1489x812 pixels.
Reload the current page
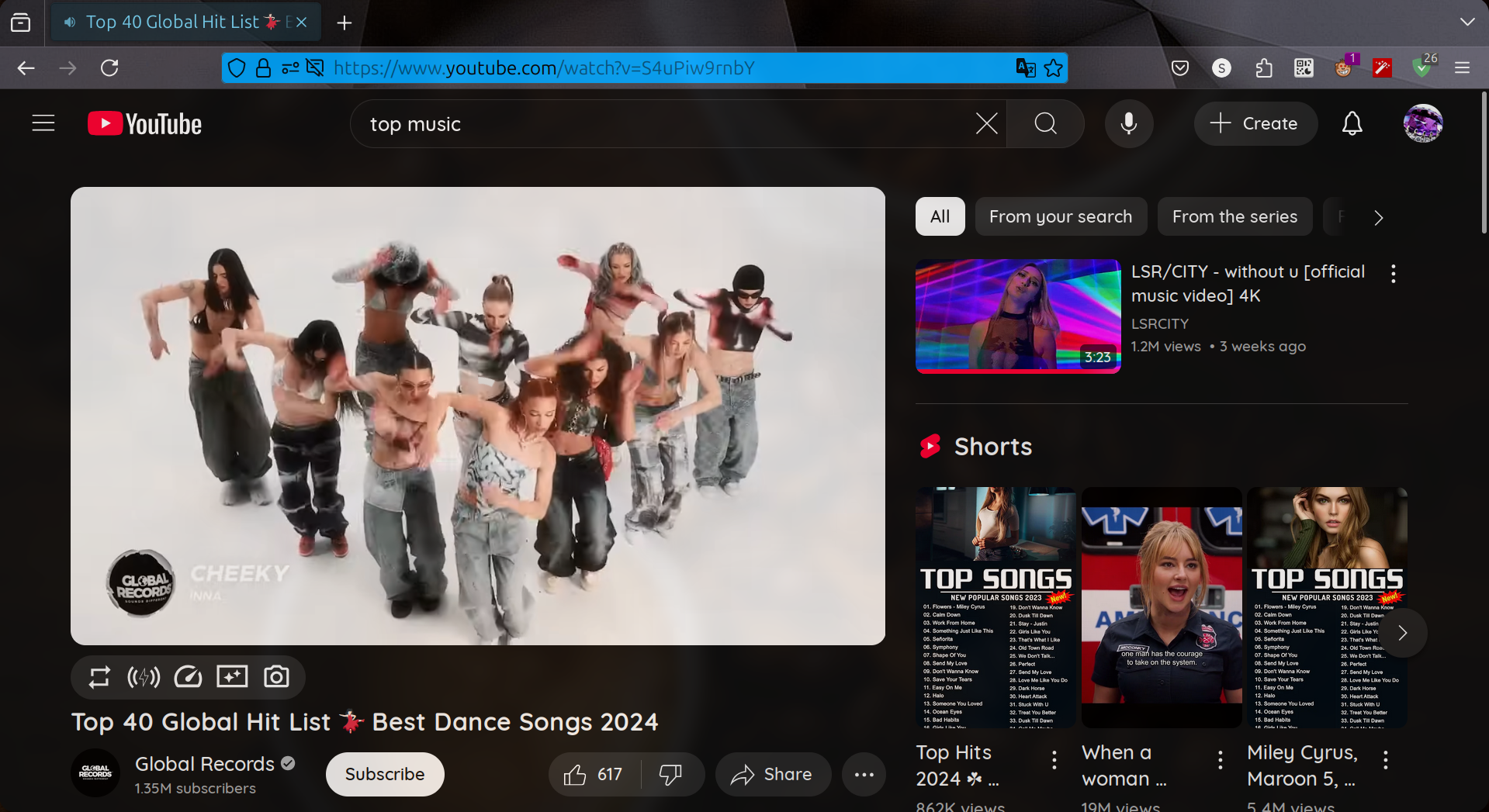pos(109,68)
